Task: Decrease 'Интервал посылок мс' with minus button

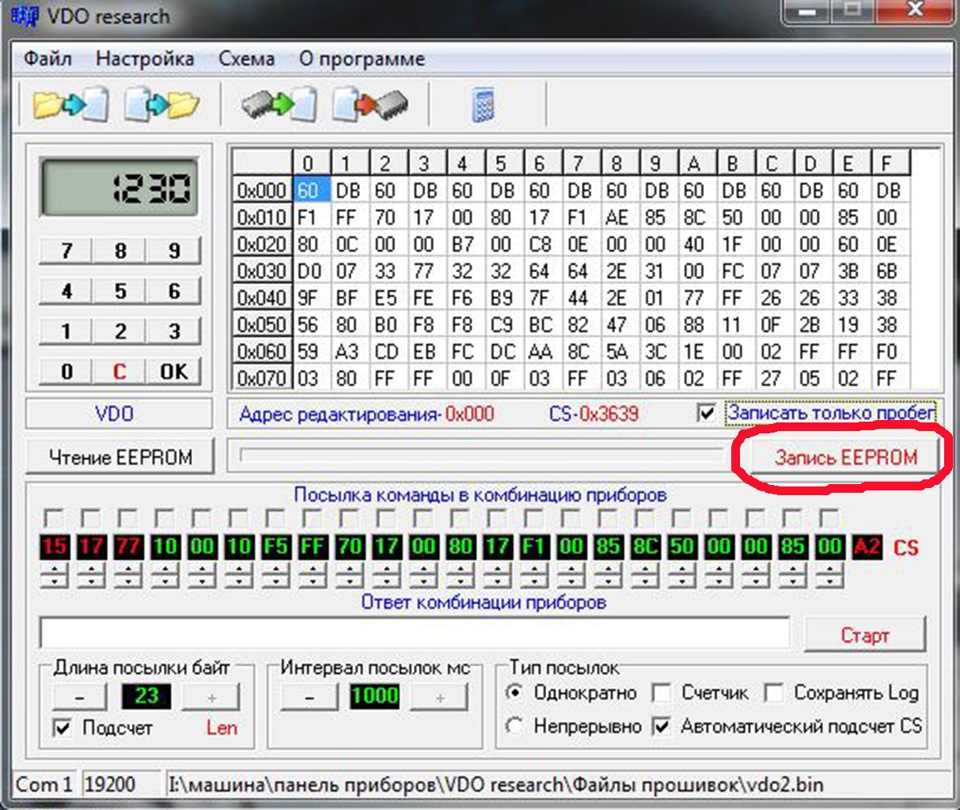Action: click(309, 697)
